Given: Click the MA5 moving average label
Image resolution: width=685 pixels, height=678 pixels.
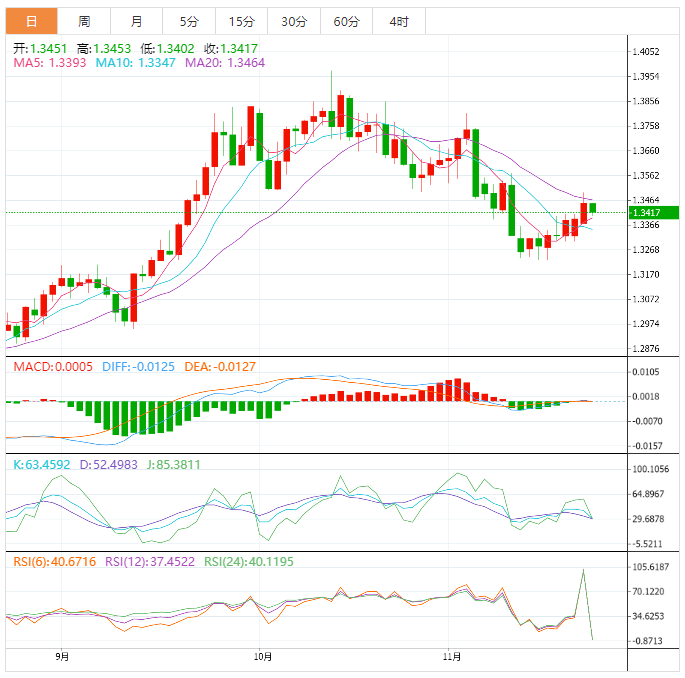Looking at the screenshot, I should 50,63.
